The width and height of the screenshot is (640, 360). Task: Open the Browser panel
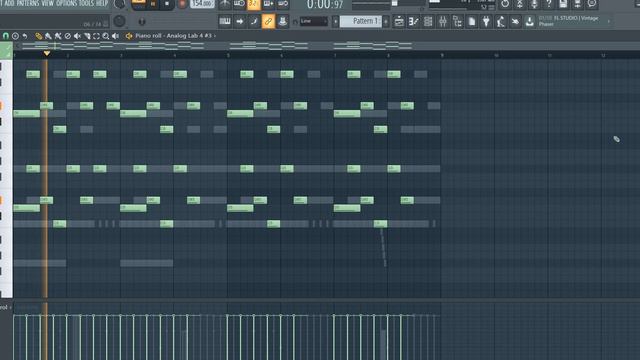pyautogui.click(x=457, y=21)
